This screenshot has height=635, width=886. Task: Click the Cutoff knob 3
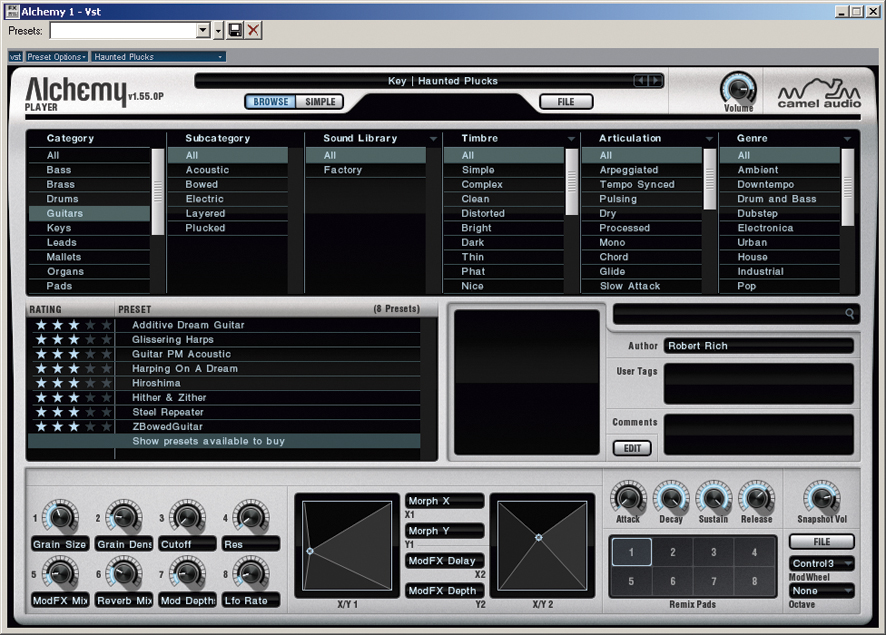pyautogui.click(x=188, y=516)
